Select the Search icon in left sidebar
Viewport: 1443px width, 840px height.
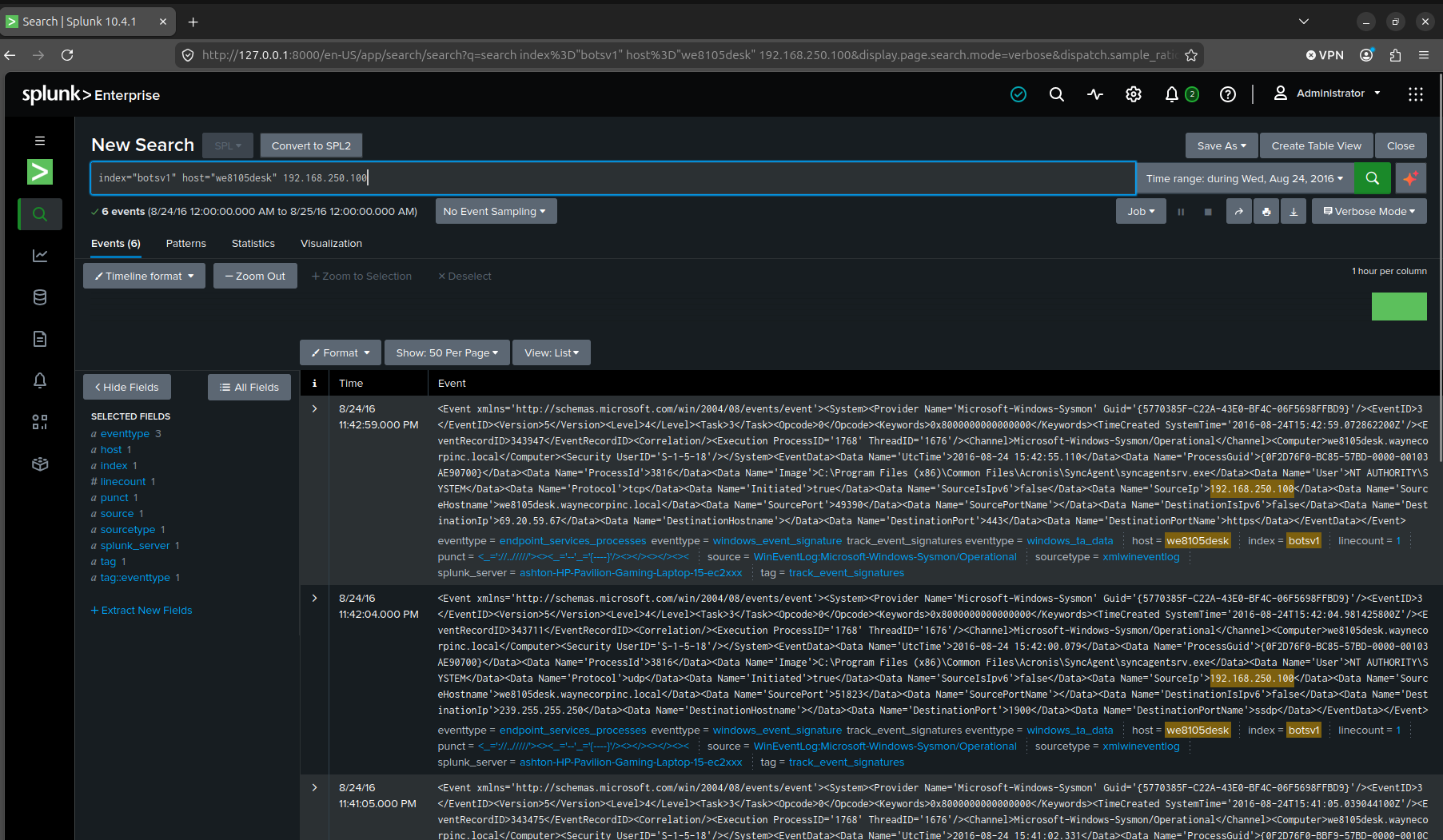click(x=40, y=214)
